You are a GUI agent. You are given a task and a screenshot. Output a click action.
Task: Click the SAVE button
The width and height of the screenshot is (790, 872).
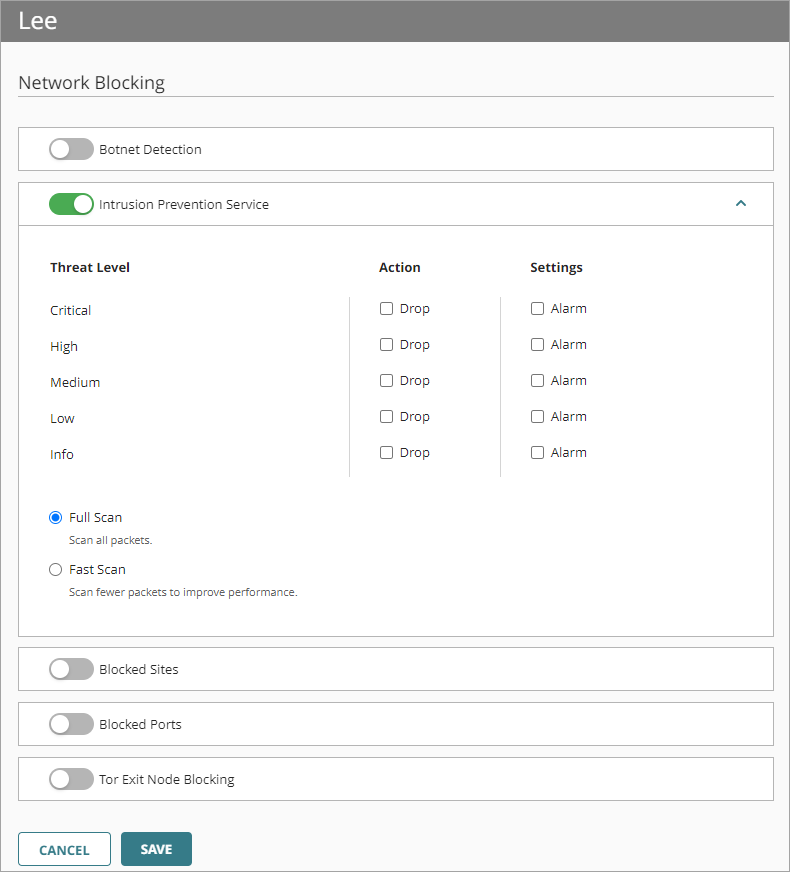pos(156,848)
